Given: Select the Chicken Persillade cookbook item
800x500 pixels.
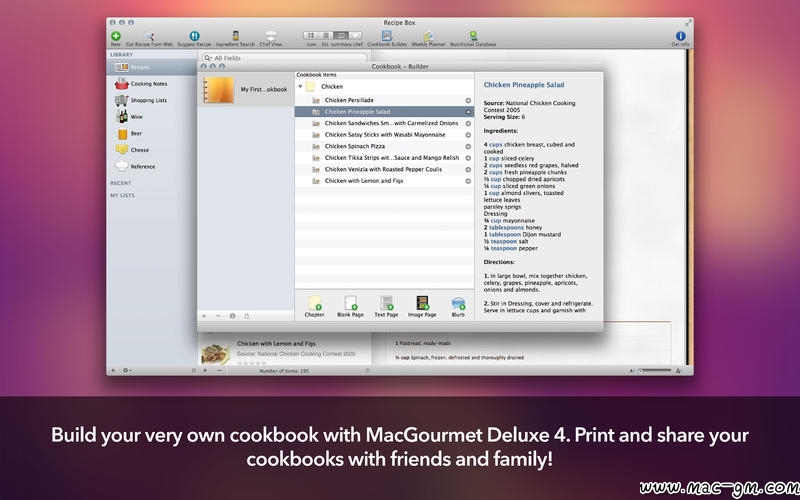Looking at the screenshot, I should coord(384,100).
